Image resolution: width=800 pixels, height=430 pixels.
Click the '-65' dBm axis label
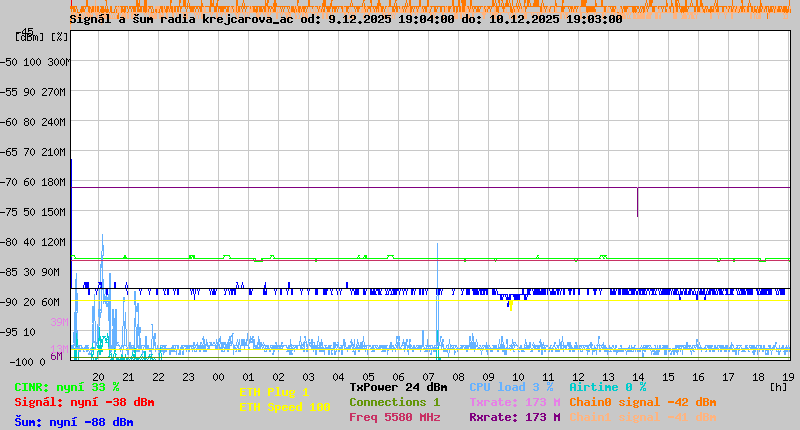pos(9,152)
